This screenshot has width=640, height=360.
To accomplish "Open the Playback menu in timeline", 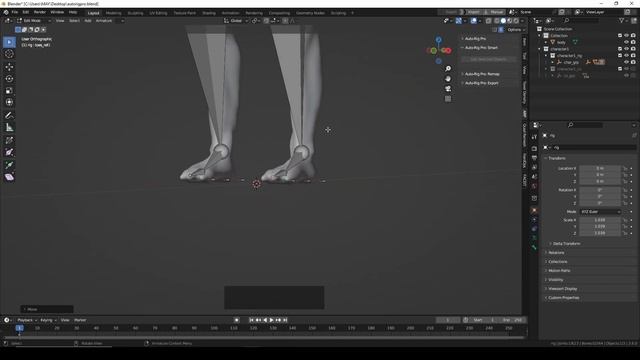I will pos(27,320).
